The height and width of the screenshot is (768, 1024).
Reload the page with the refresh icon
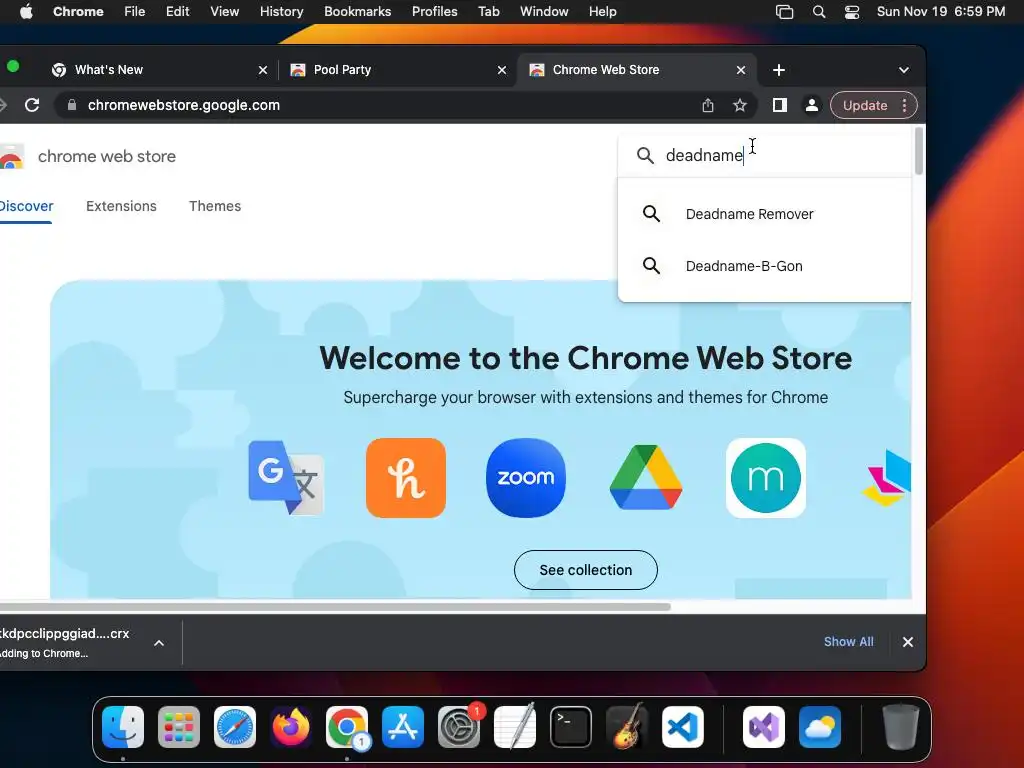click(x=32, y=105)
